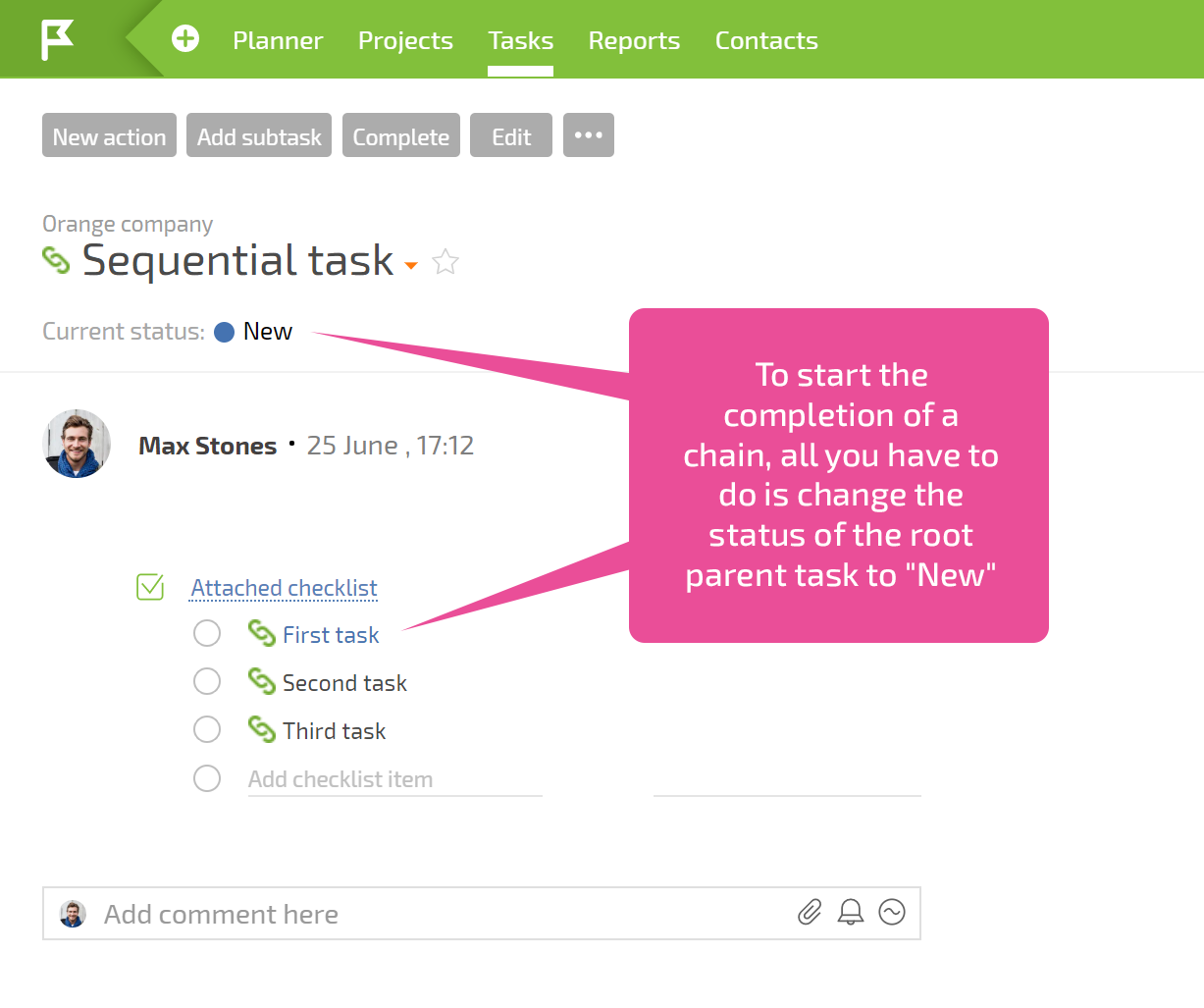
Task: Check off the Second task circle
Action: (x=207, y=681)
